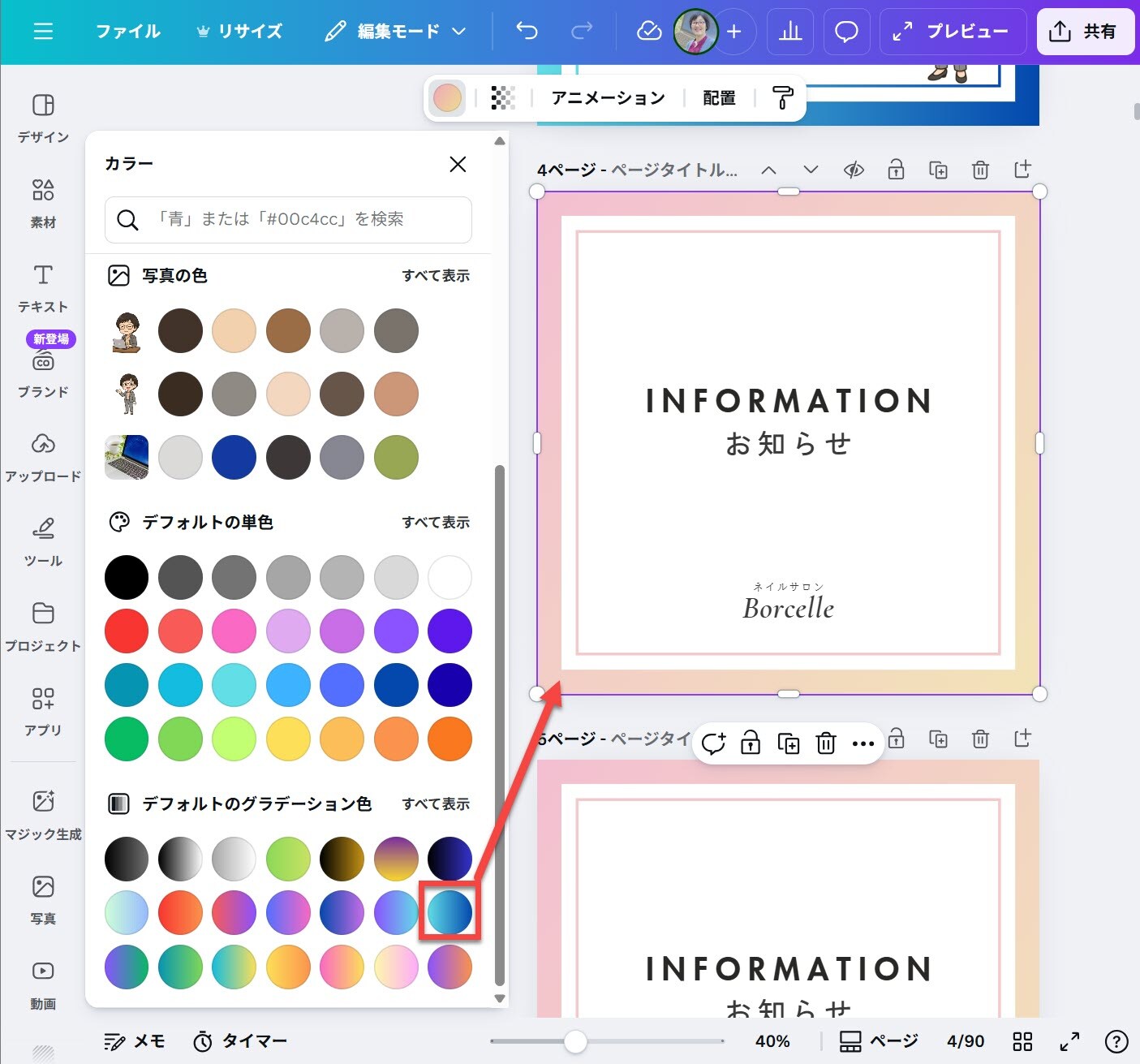Screen dimensions: 1140x1064
Task: Click the 共有 share button
Action: click(x=1085, y=32)
